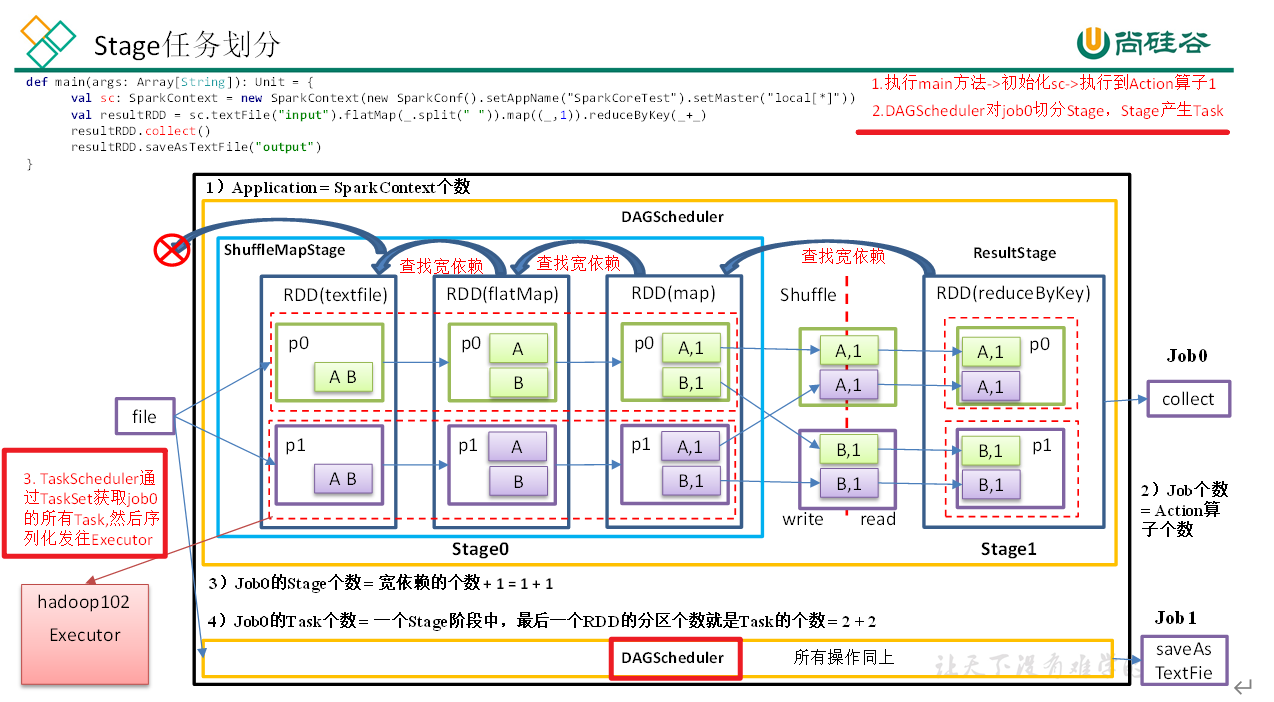The height and width of the screenshot is (702, 1274).
Task: Select the saveAs TextFie action box
Action: [x=1184, y=660]
